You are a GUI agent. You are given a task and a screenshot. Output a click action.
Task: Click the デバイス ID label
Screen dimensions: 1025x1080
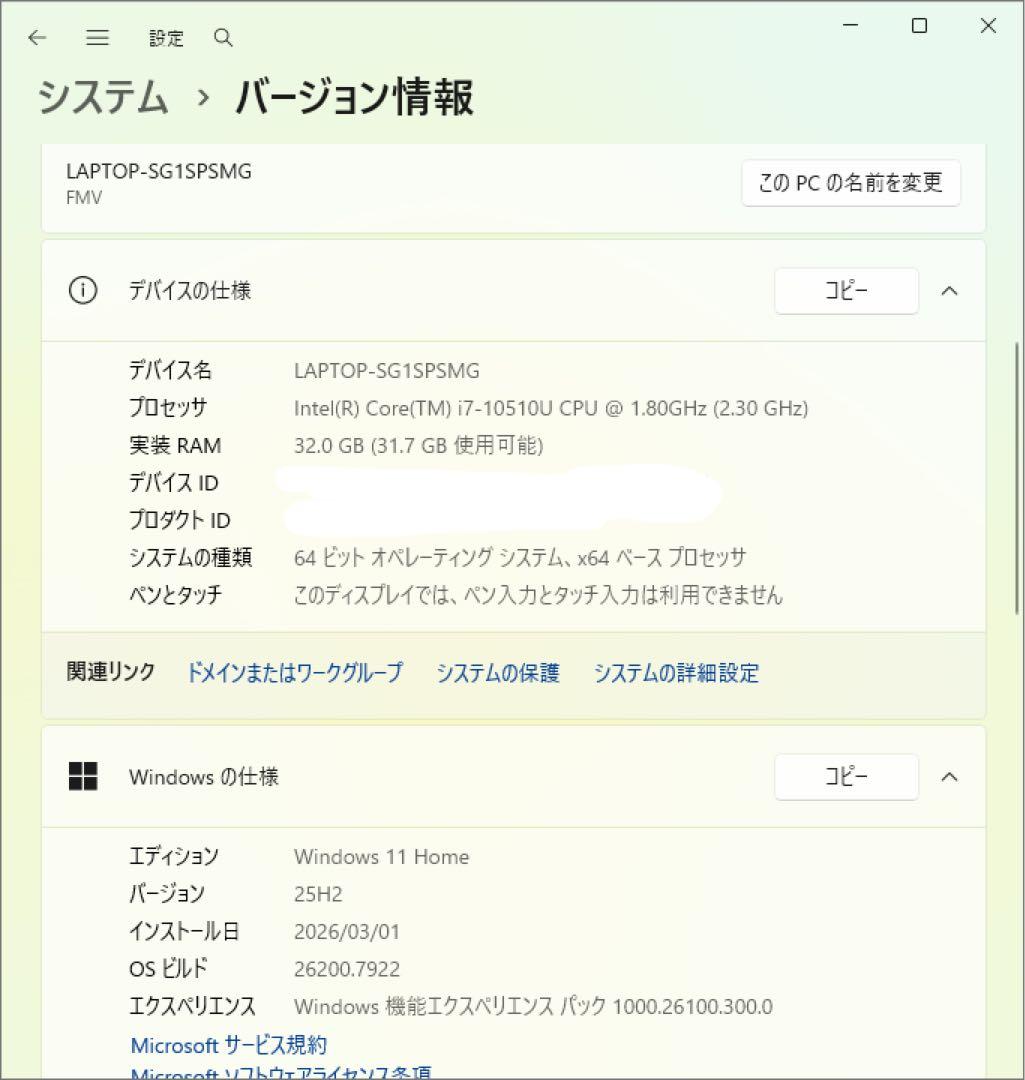(x=174, y=483)
